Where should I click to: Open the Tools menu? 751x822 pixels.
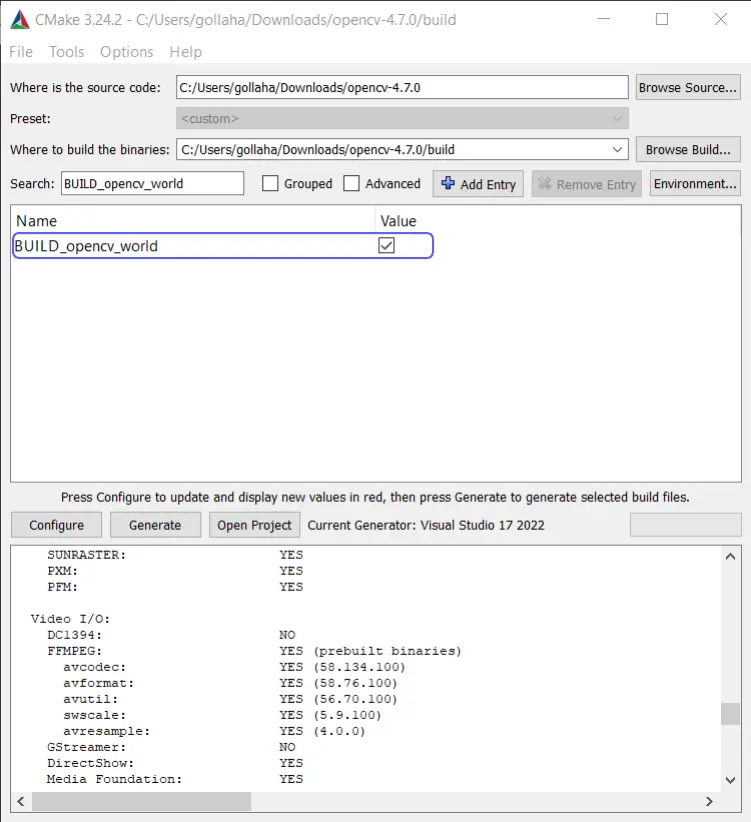[67, 52]
